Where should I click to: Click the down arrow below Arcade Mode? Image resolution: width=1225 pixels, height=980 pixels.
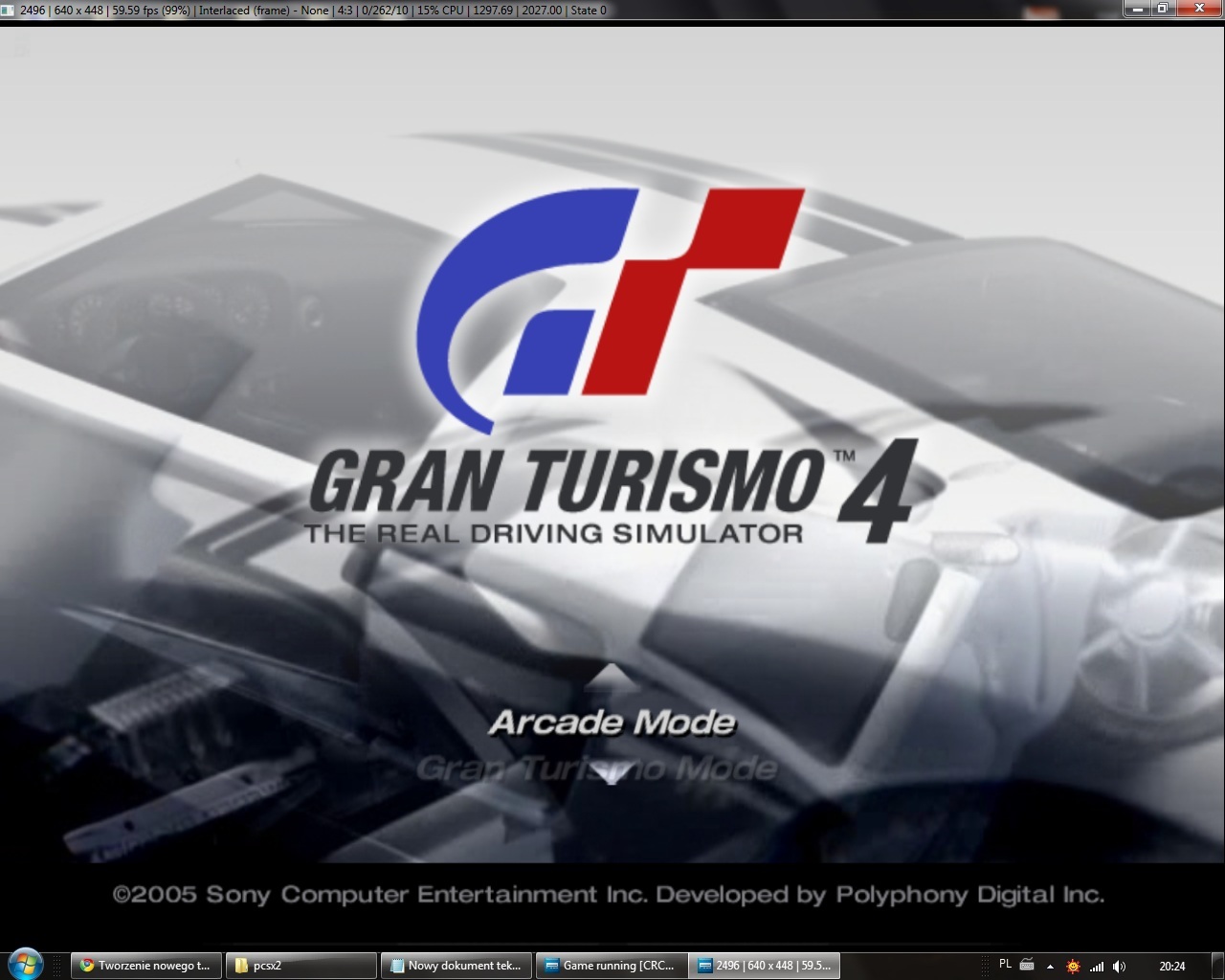tap(612, 772)
